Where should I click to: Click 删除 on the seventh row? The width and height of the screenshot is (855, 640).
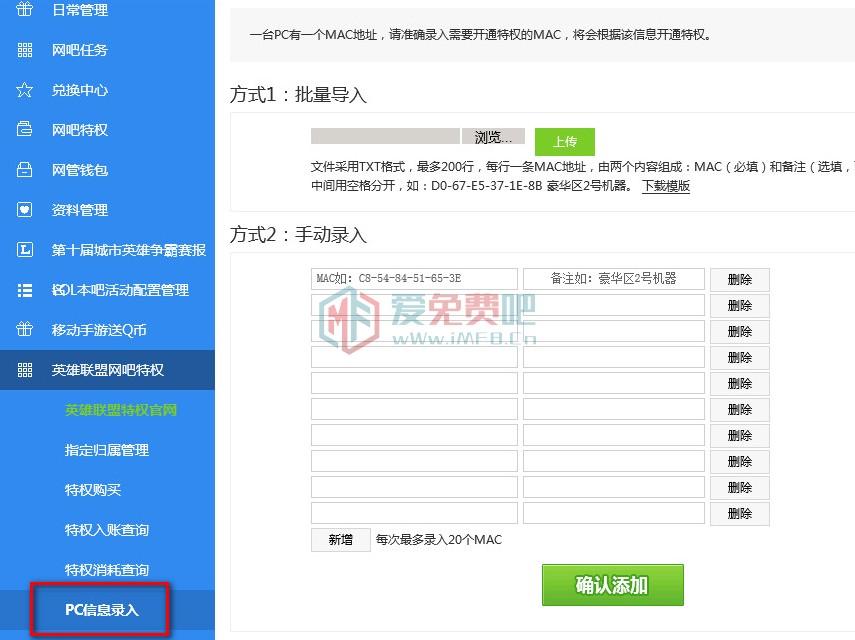pos(740,436)
